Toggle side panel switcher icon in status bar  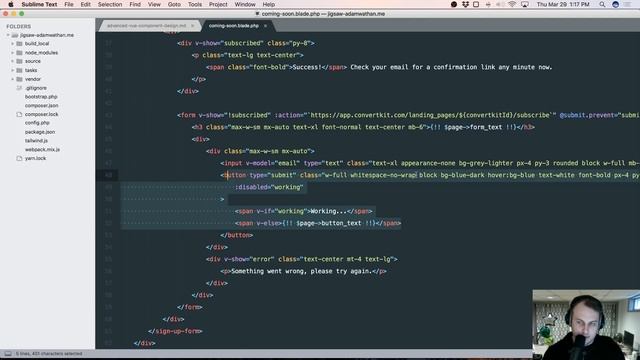pos(8,354)
